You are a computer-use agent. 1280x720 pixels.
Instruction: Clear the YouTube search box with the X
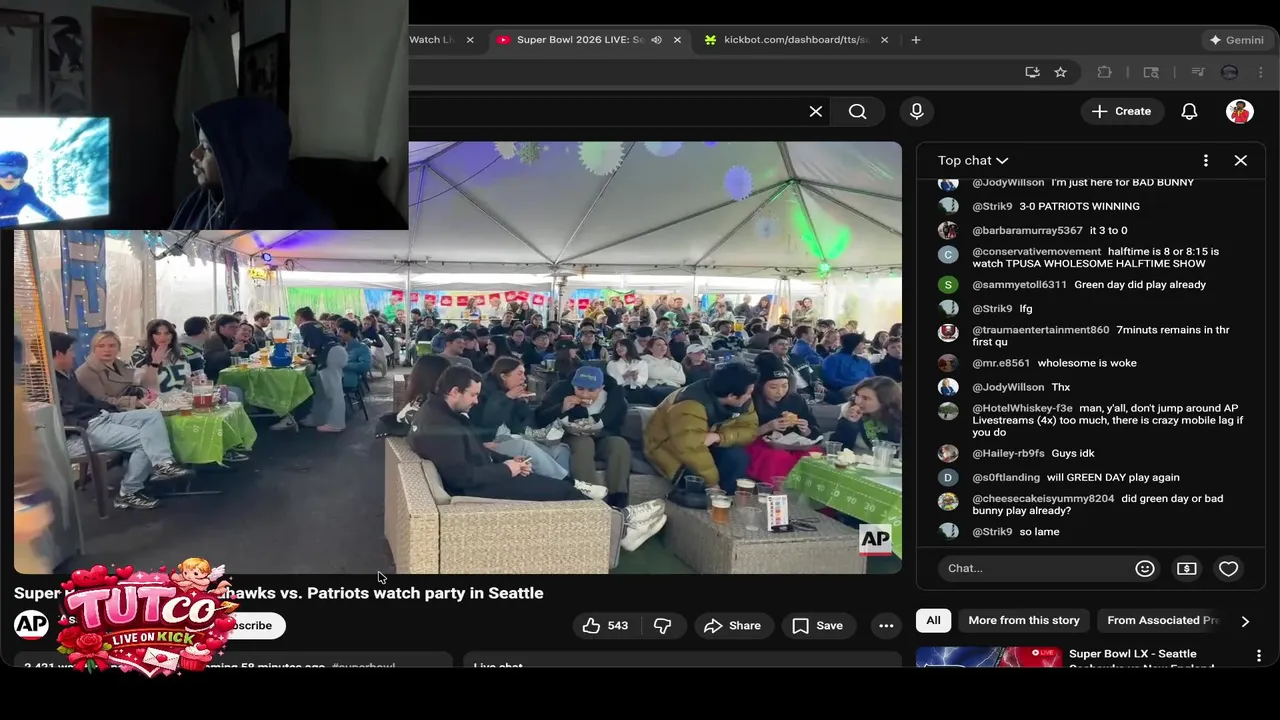[x=816, y=111]
